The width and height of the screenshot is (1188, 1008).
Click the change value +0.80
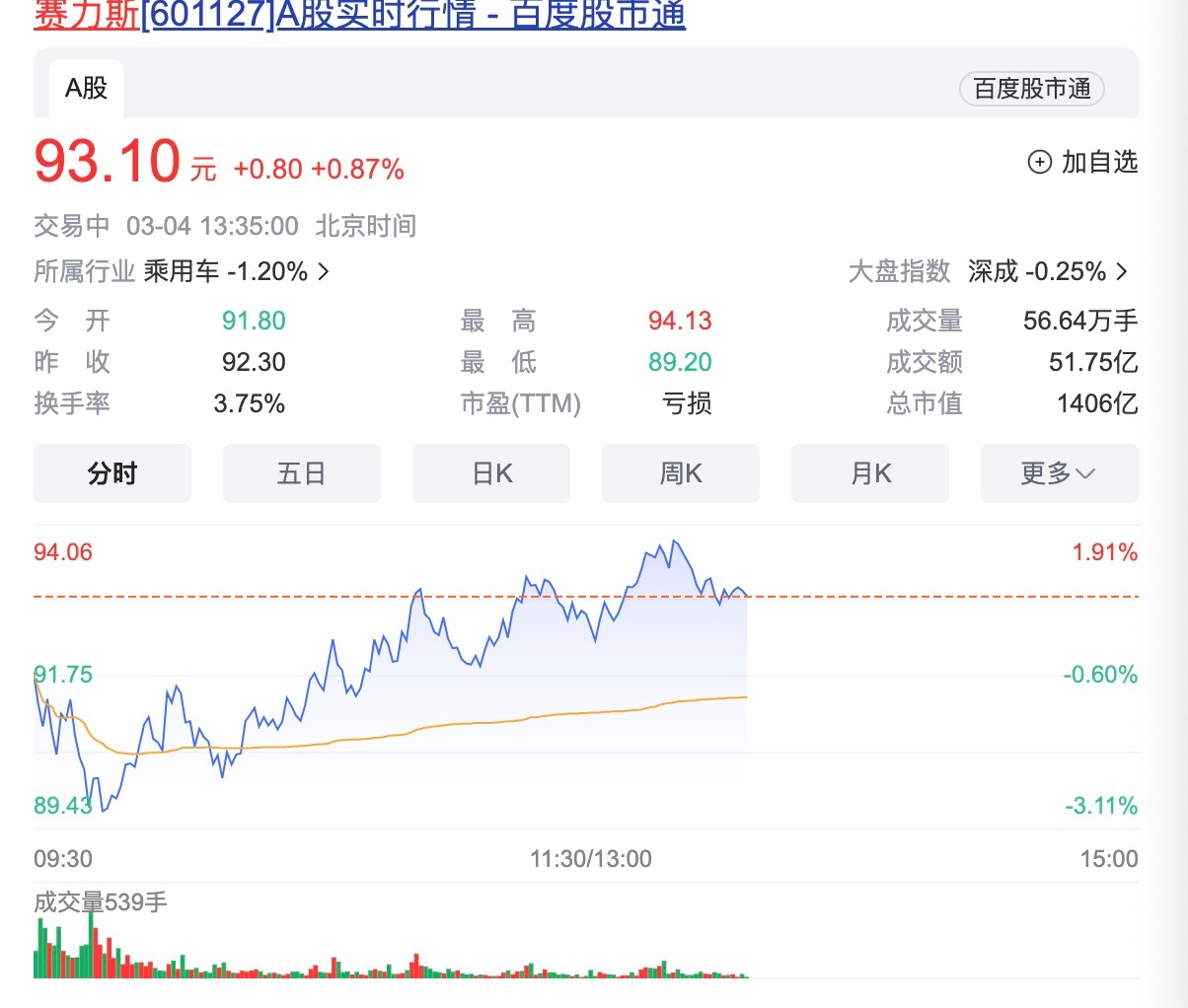[x=267, y=170]
